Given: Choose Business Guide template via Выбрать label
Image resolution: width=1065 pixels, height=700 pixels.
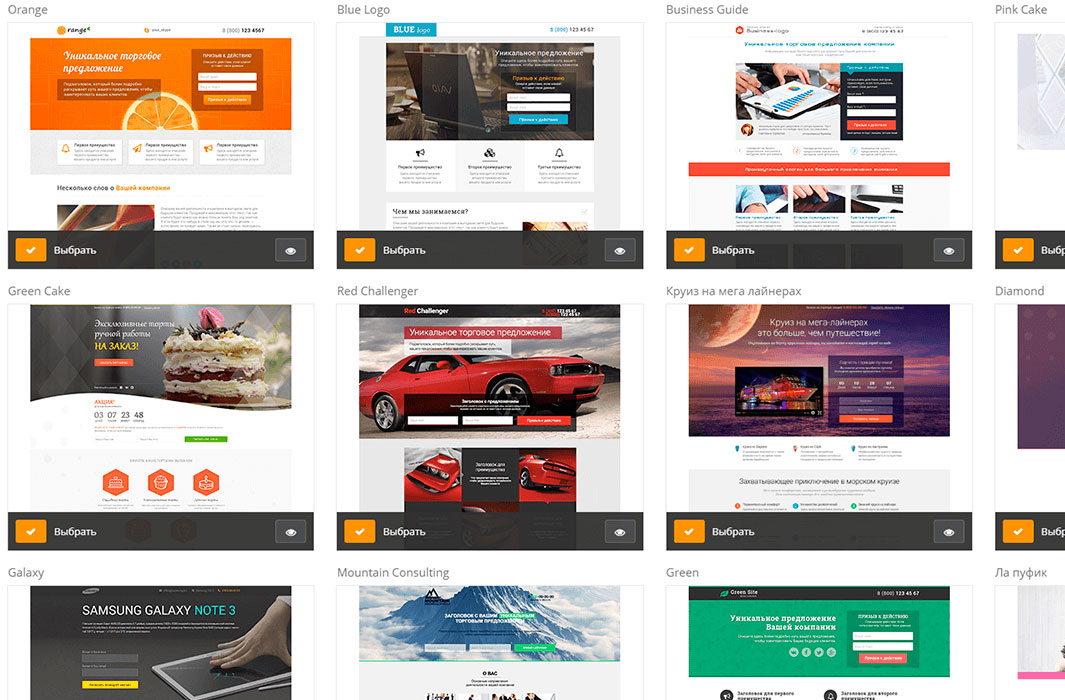Looking at the screenshot, I should (733, 250).
